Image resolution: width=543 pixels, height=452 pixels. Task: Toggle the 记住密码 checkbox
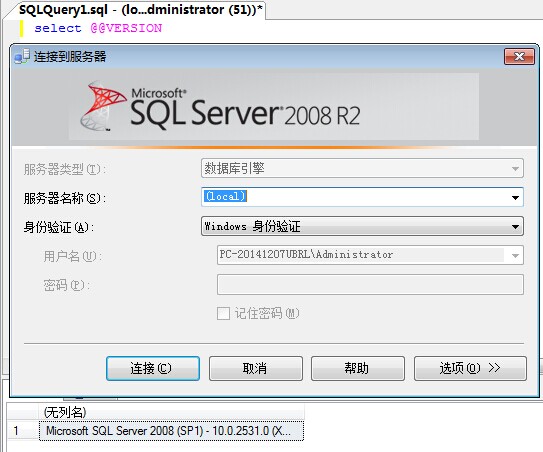223,313
